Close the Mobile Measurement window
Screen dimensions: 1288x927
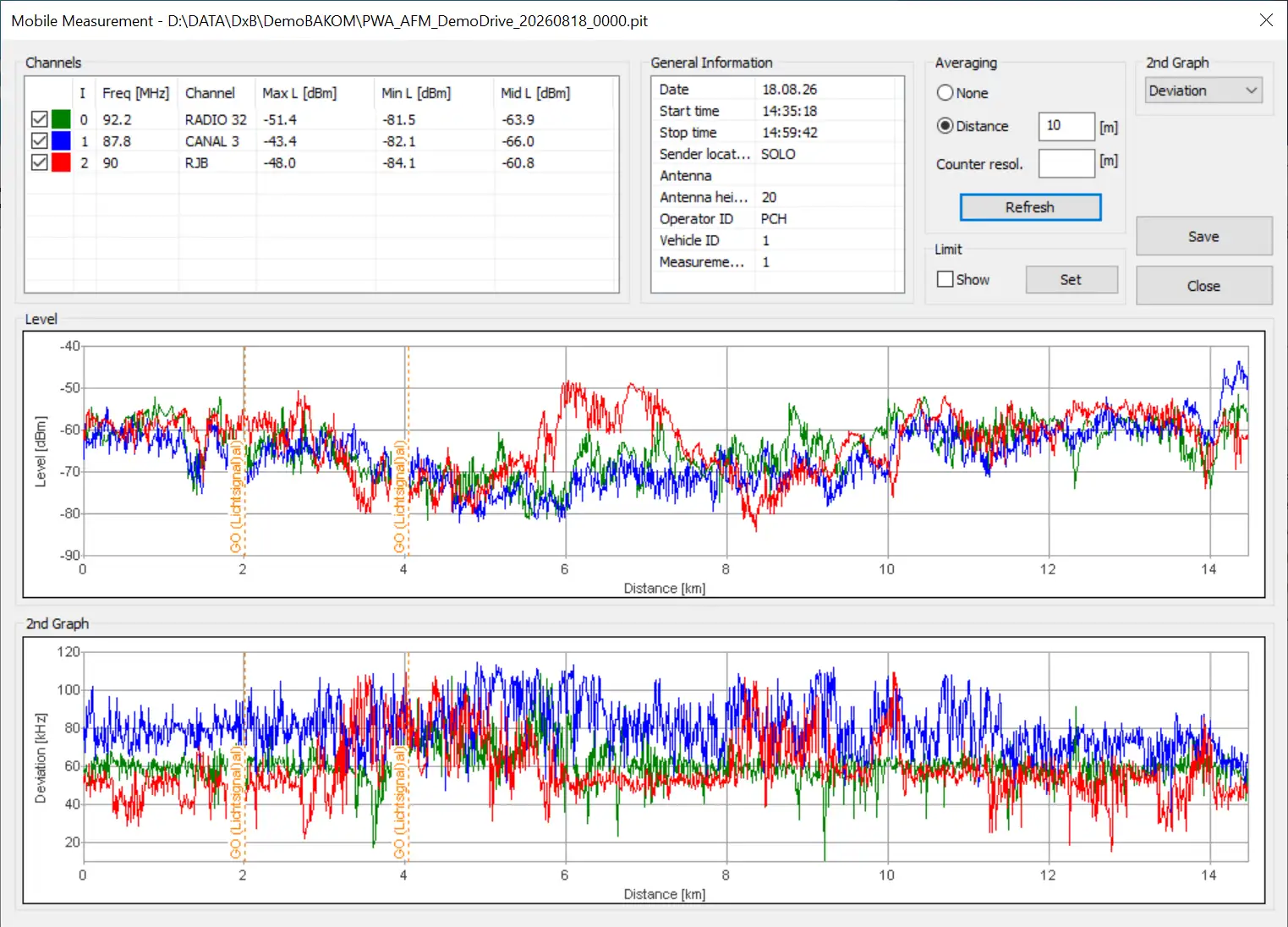[1266, 20]
